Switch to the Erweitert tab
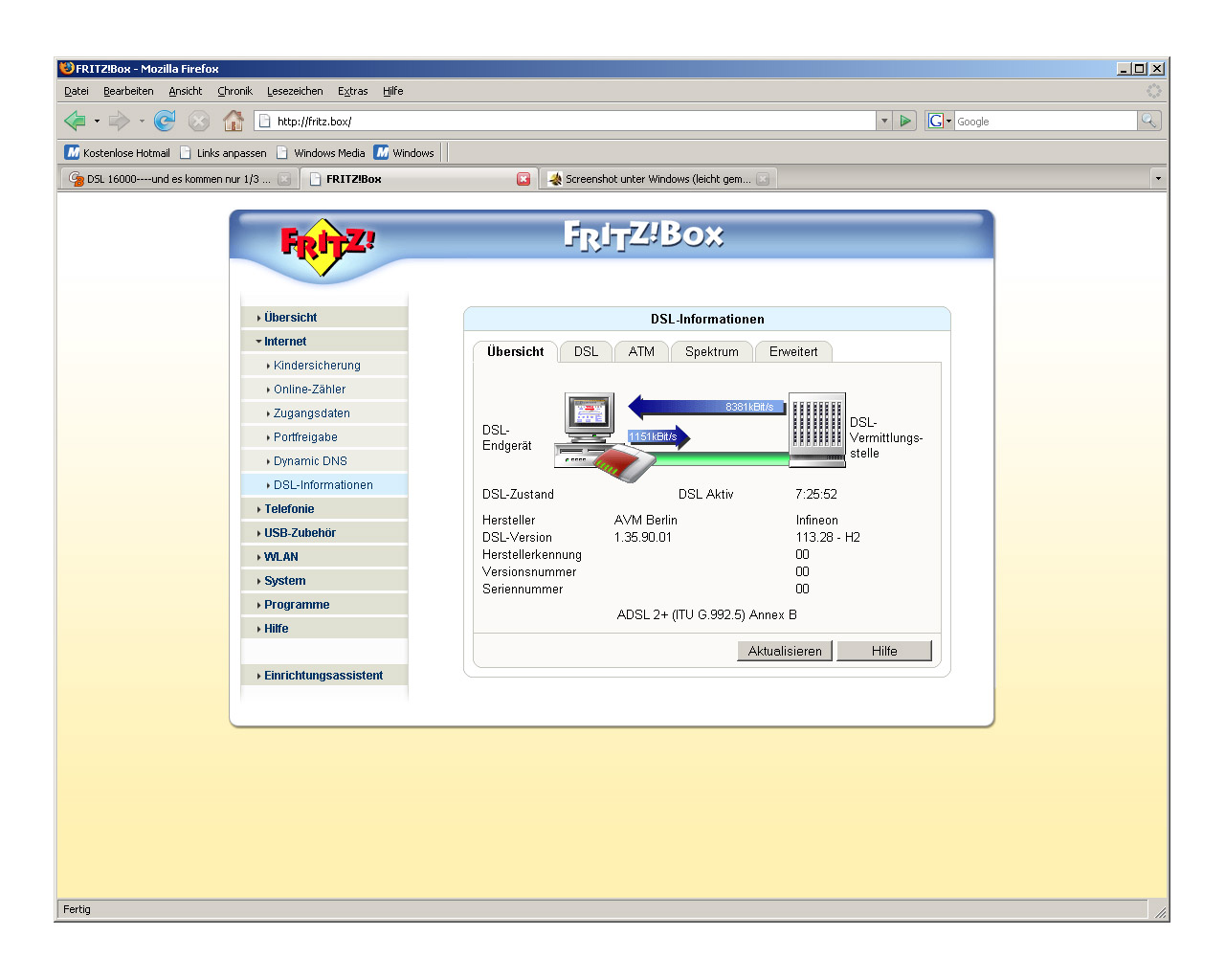The height and width of the screenshot is (980, 1225). [x=793, y=352]
